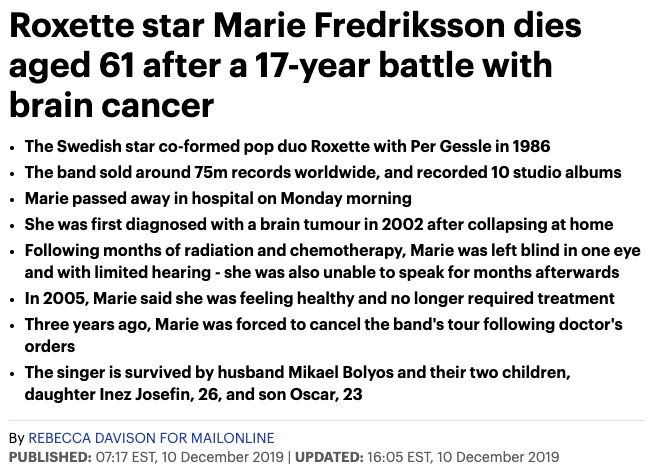Viewport: 652px width, 475px height.
Task: Select the brain tumour diagnosis in 2002 bullet
Action: [x=319, y=225]
